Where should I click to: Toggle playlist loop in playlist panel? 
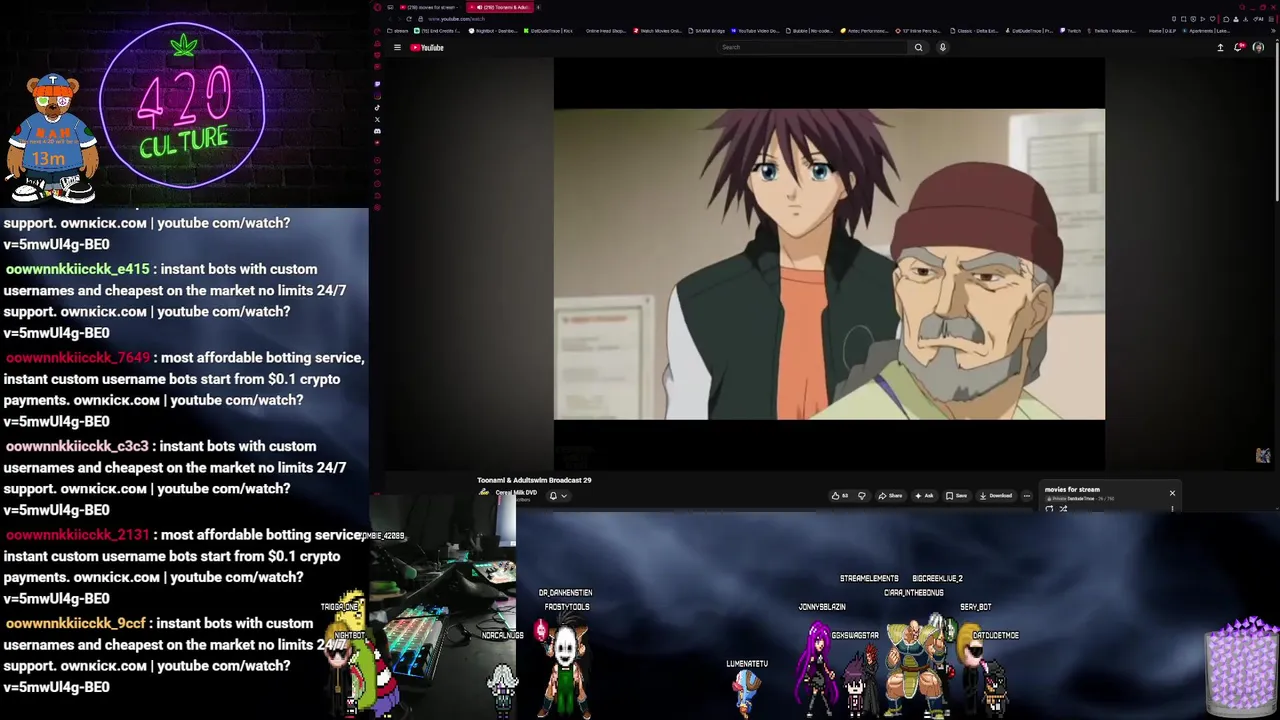(1049, 509)
